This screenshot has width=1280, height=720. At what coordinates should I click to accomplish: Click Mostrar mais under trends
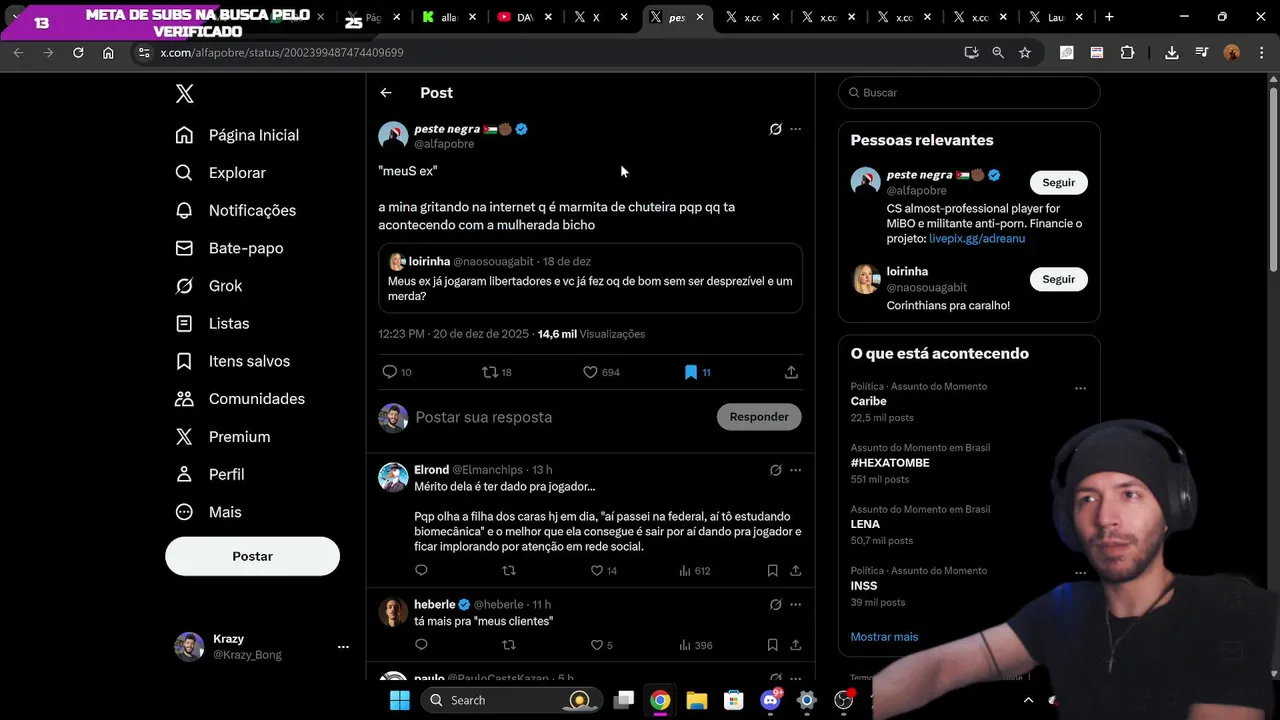(884, 637)
